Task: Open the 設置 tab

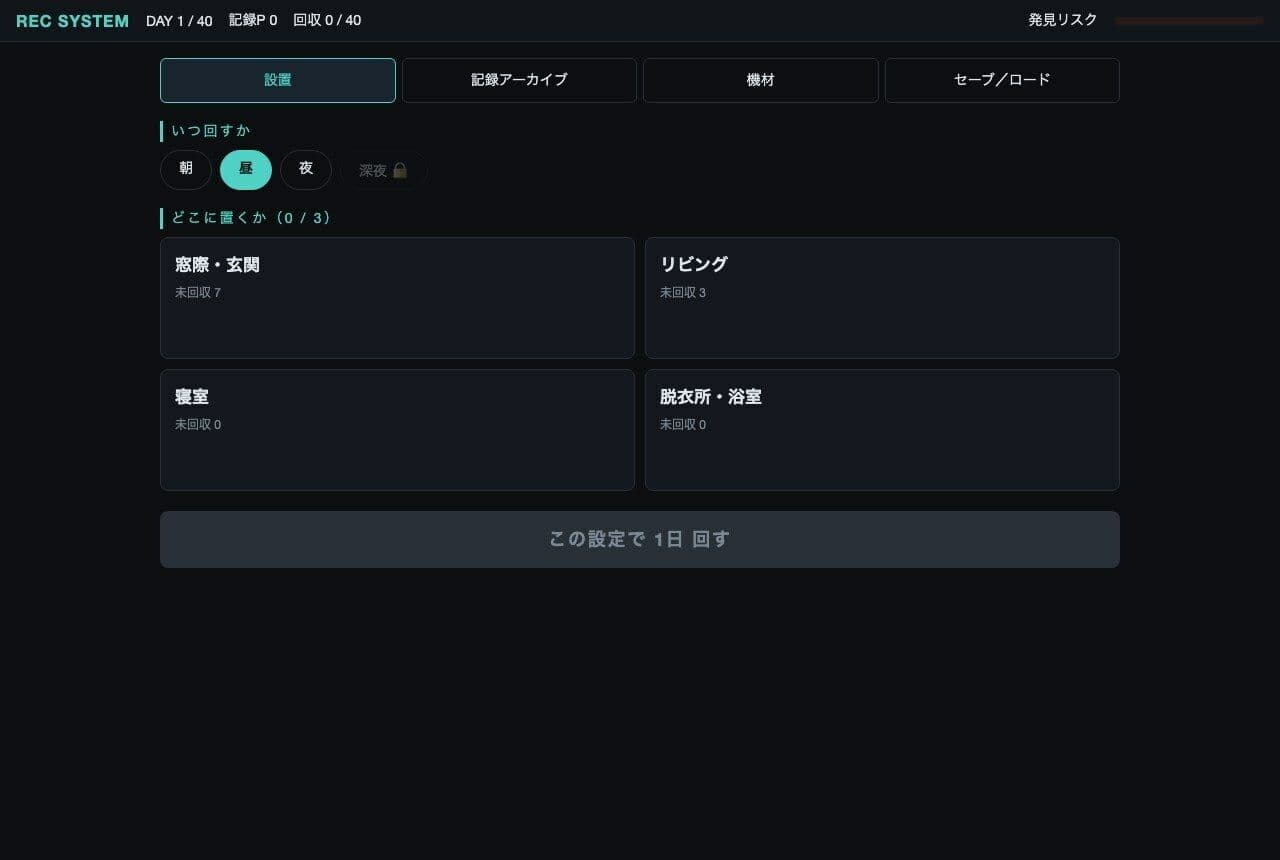Action: (278, 80)
